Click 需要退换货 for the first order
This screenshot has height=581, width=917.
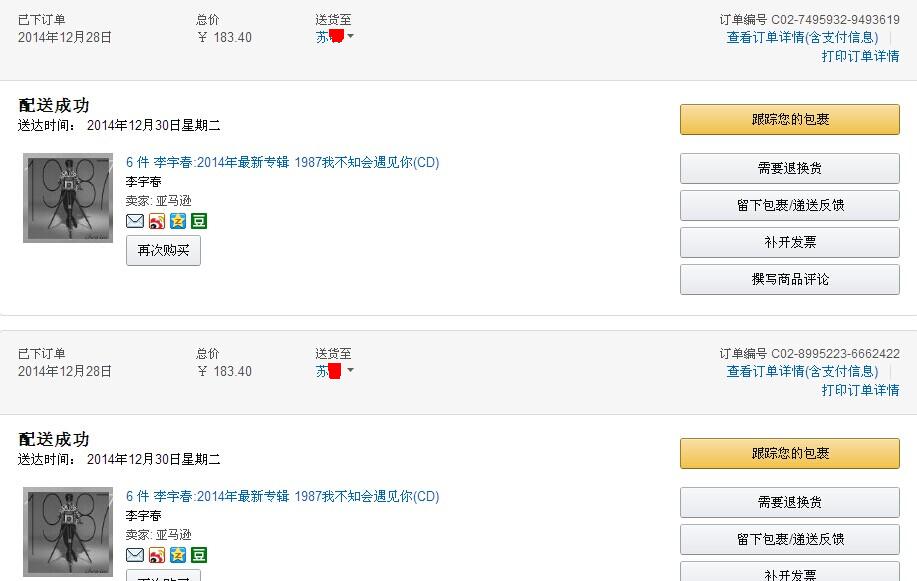(790, 168)
